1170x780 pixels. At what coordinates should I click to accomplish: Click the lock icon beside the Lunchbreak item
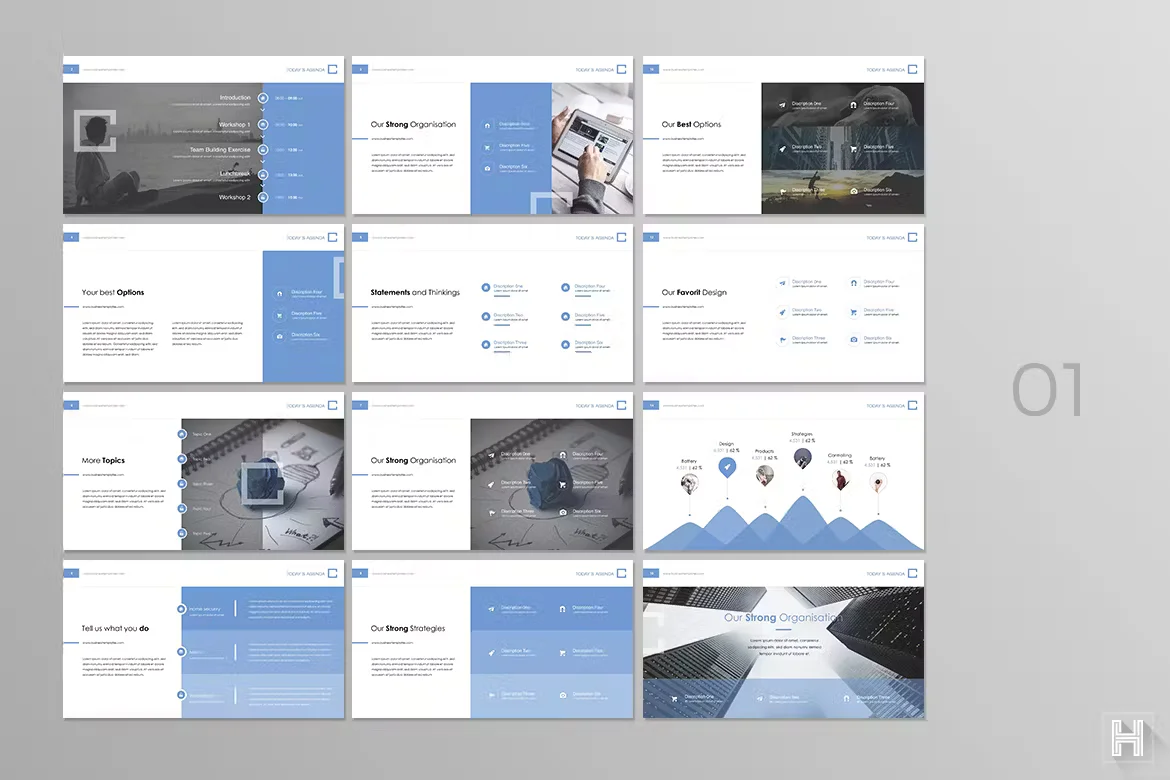(263, 173)
